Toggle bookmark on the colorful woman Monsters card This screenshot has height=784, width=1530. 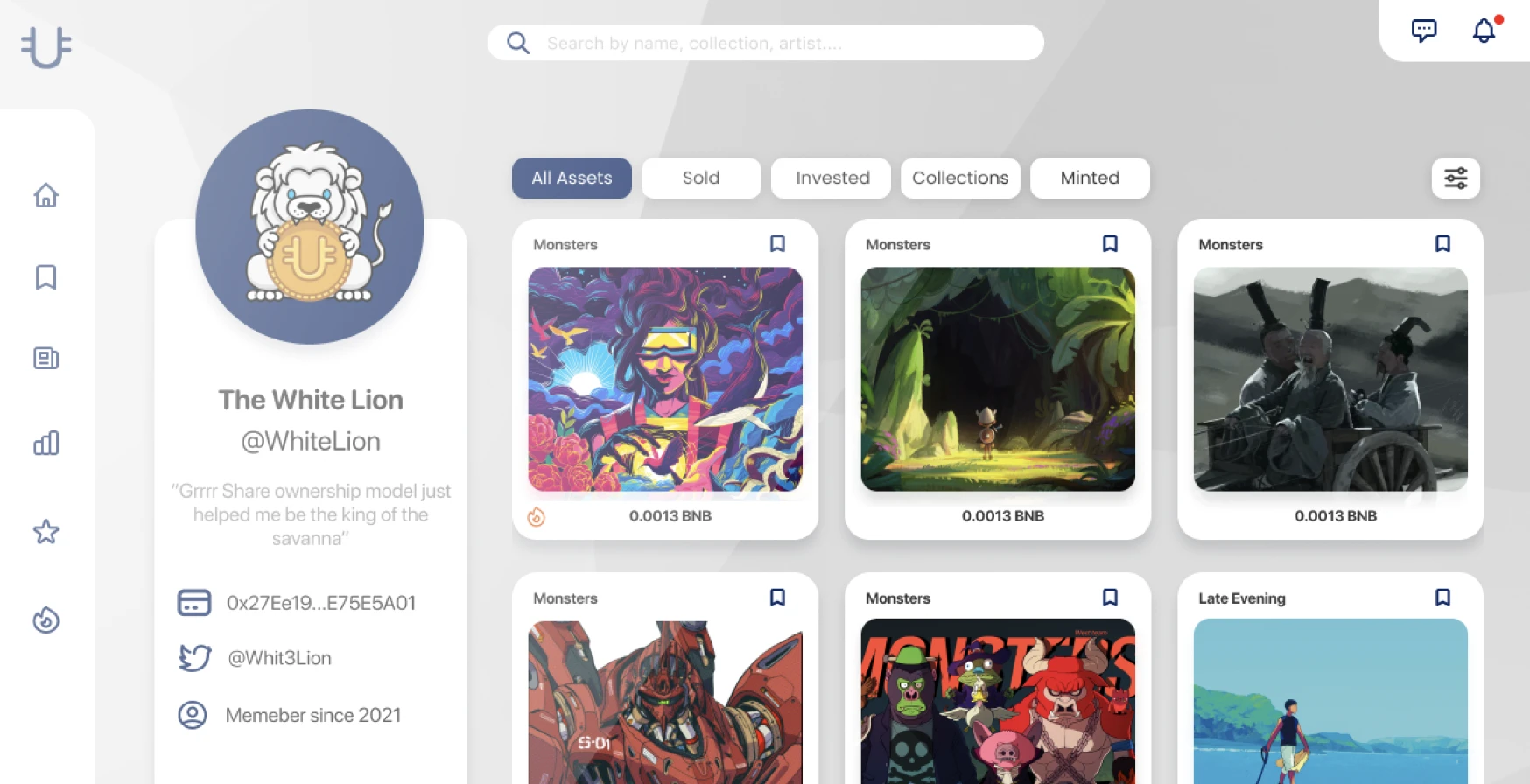tap(777, 243)
